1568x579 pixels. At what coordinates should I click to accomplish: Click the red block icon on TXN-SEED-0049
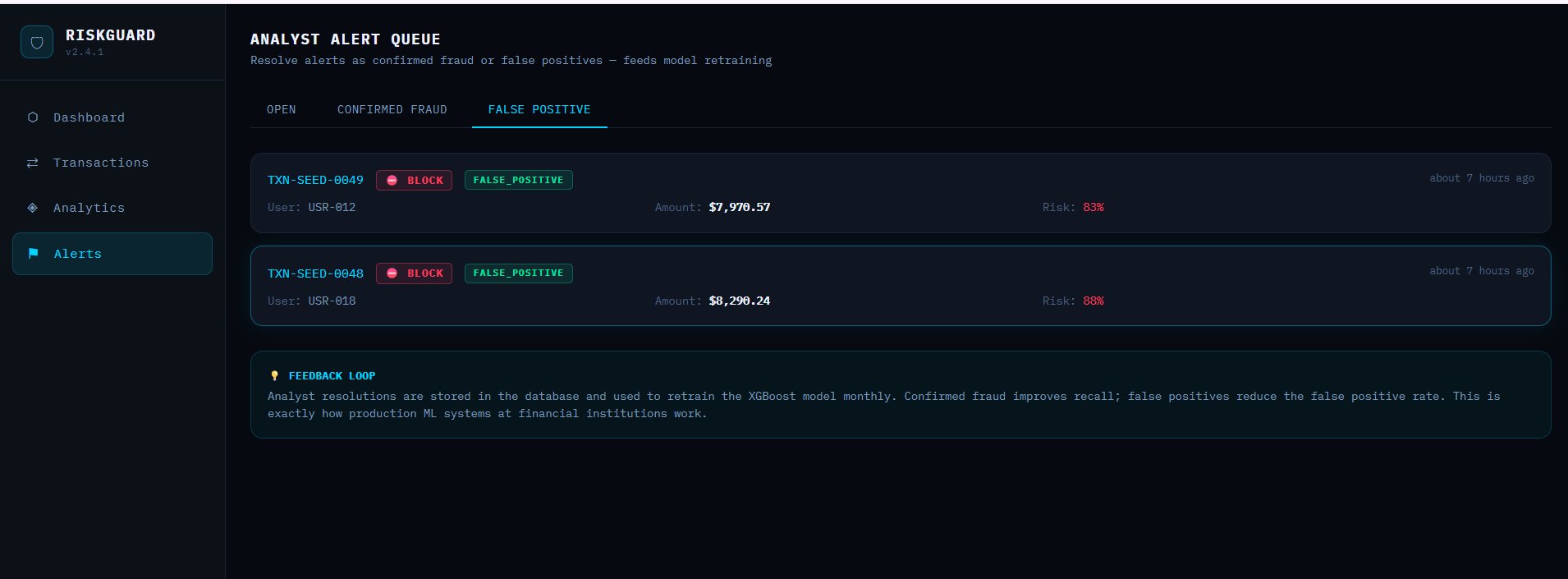[x=392, y=181]
